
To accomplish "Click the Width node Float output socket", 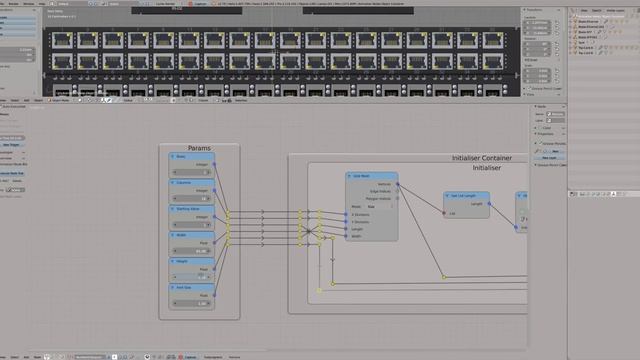I will 214,243.
